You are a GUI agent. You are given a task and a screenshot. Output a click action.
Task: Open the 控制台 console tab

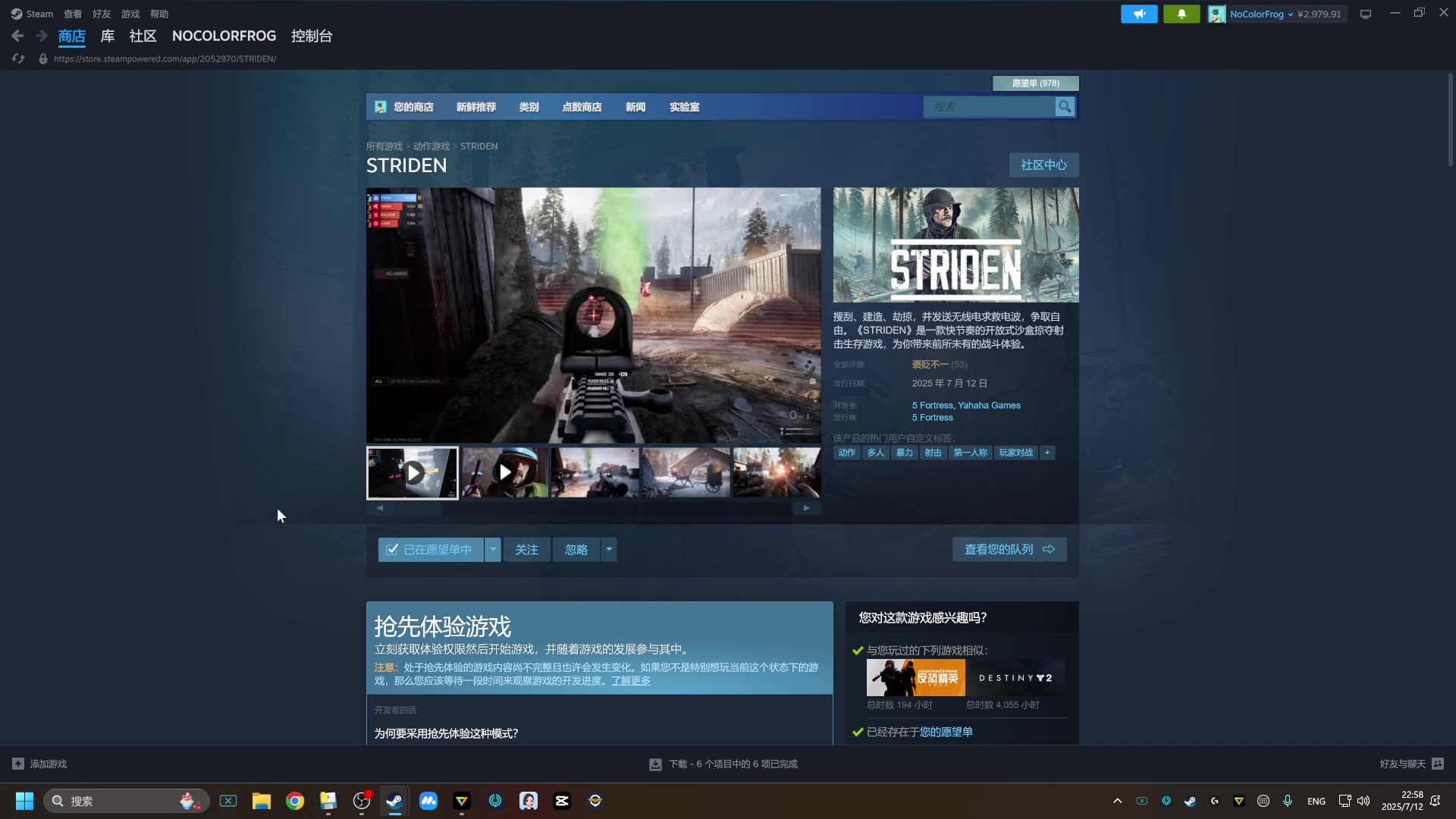pos(312,36)
